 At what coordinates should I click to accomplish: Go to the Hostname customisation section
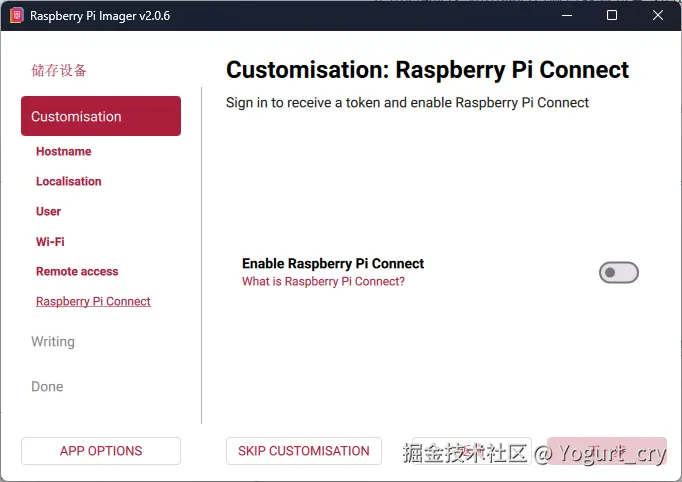(64, 151)
